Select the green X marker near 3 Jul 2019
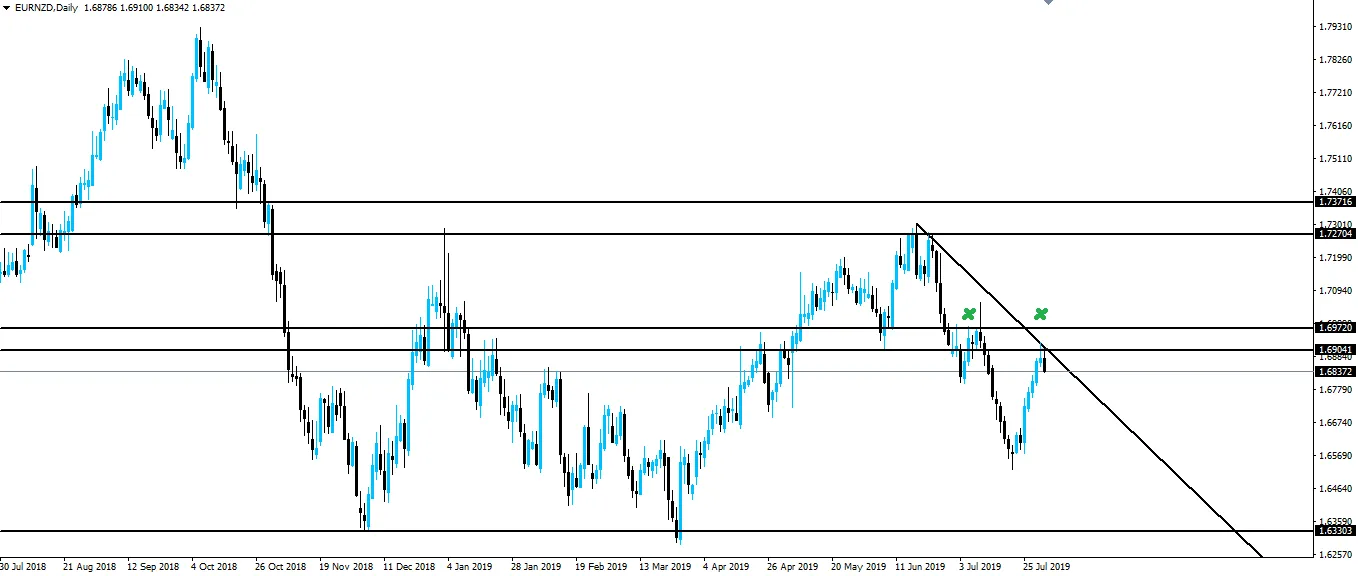The image size is (1358, 576). pos(968,314)
